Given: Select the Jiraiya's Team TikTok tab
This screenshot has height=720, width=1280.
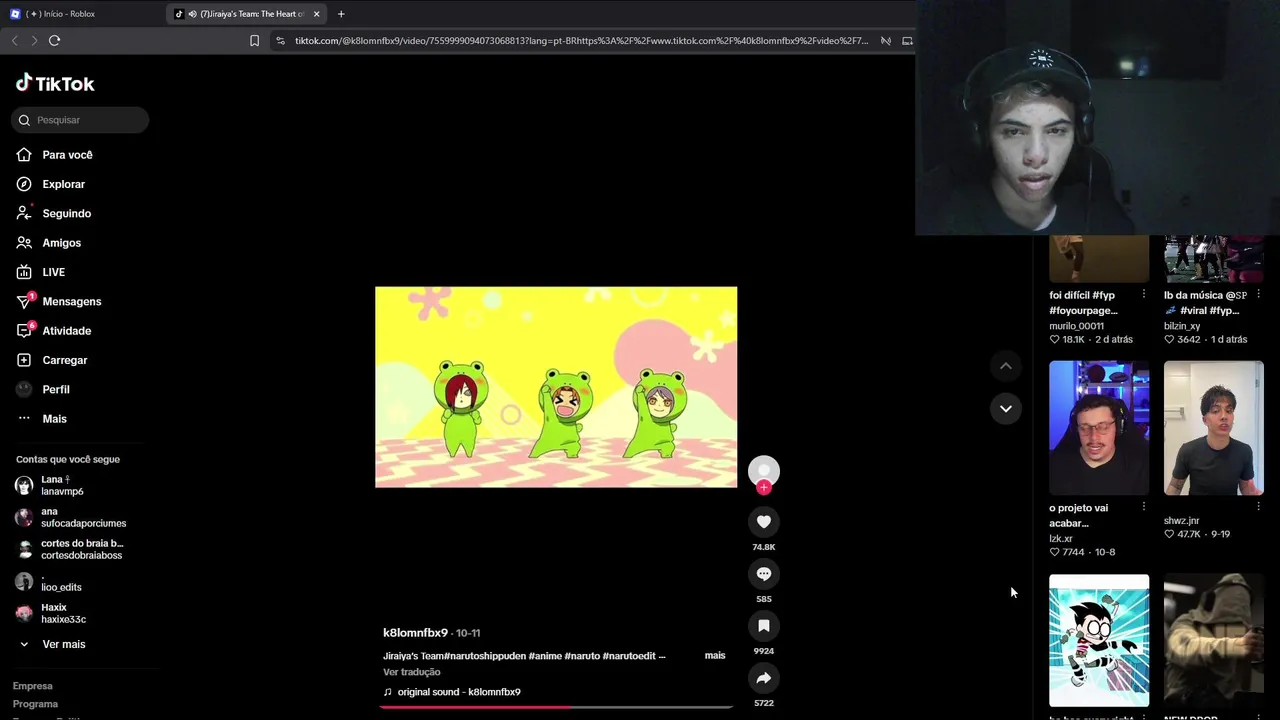Looking at the screenshot, I should [244, 14].
